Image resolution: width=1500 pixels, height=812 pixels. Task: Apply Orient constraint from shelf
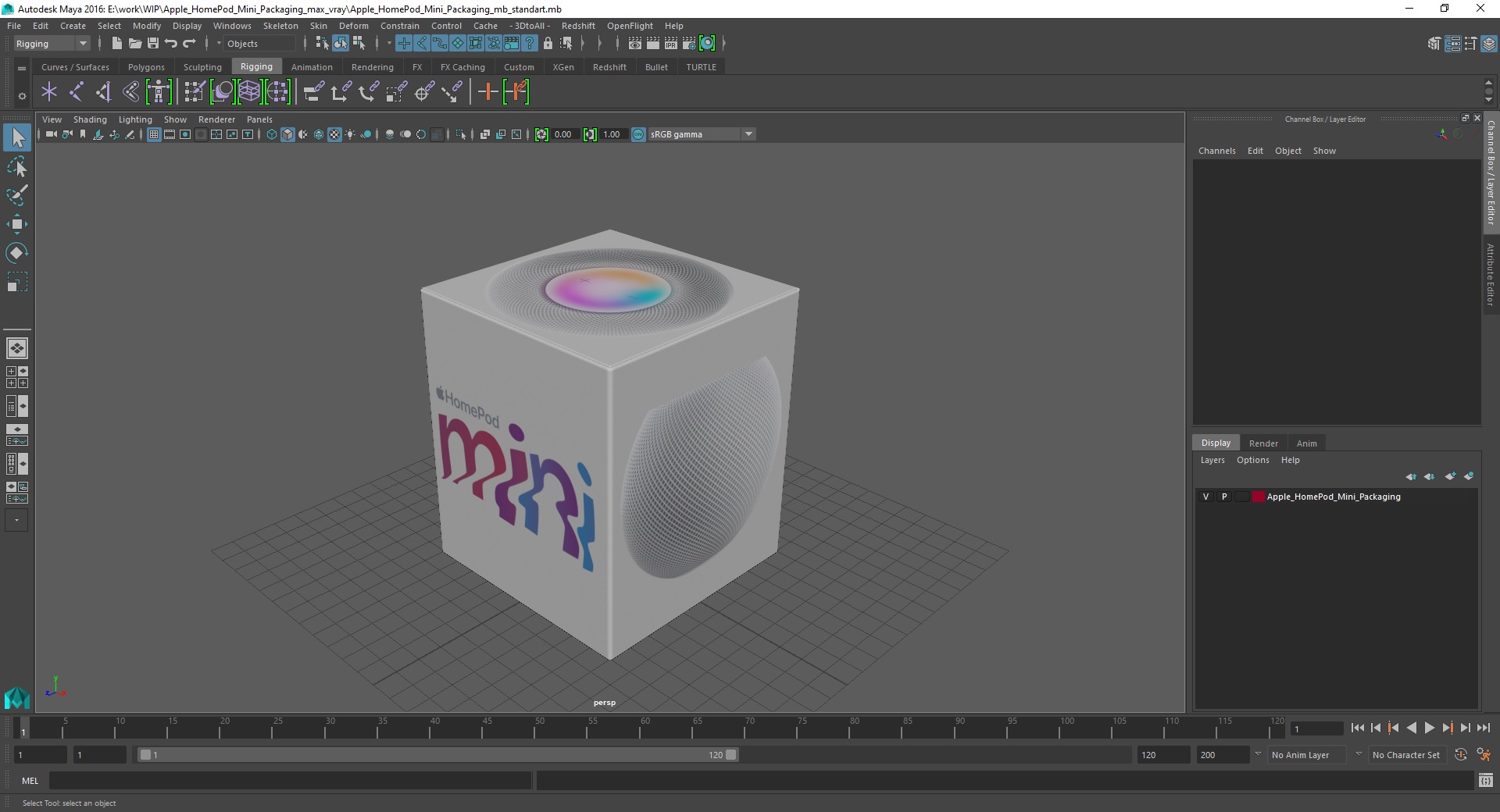369,92
